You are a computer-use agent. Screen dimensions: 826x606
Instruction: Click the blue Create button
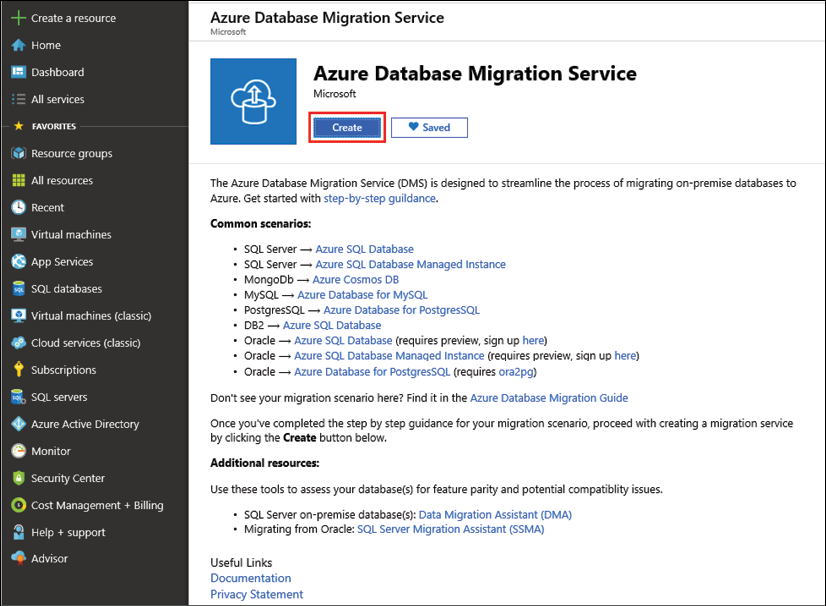tap(347, 128)
